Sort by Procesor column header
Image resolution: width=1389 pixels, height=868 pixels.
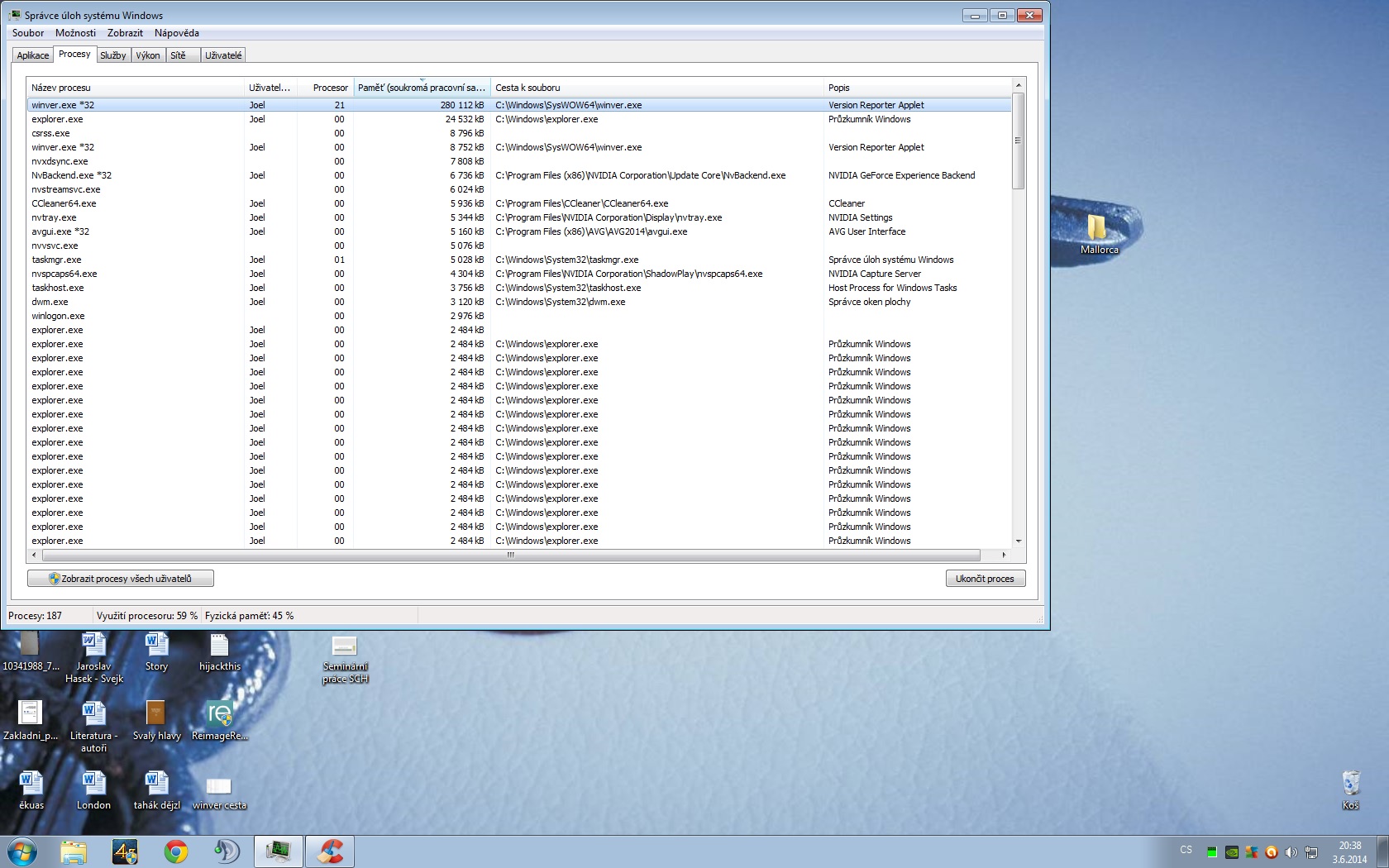point(330,88)
